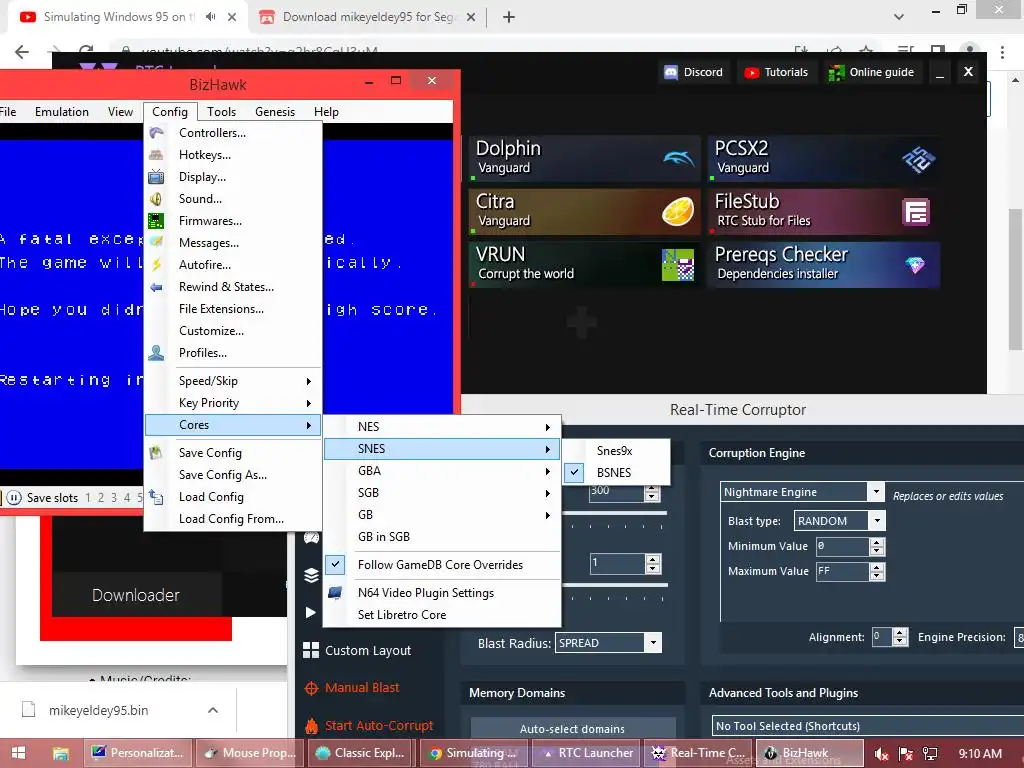Select save slot 3 in BizHawk
This screenshot has height=768, width=1024.
(114, 498)
